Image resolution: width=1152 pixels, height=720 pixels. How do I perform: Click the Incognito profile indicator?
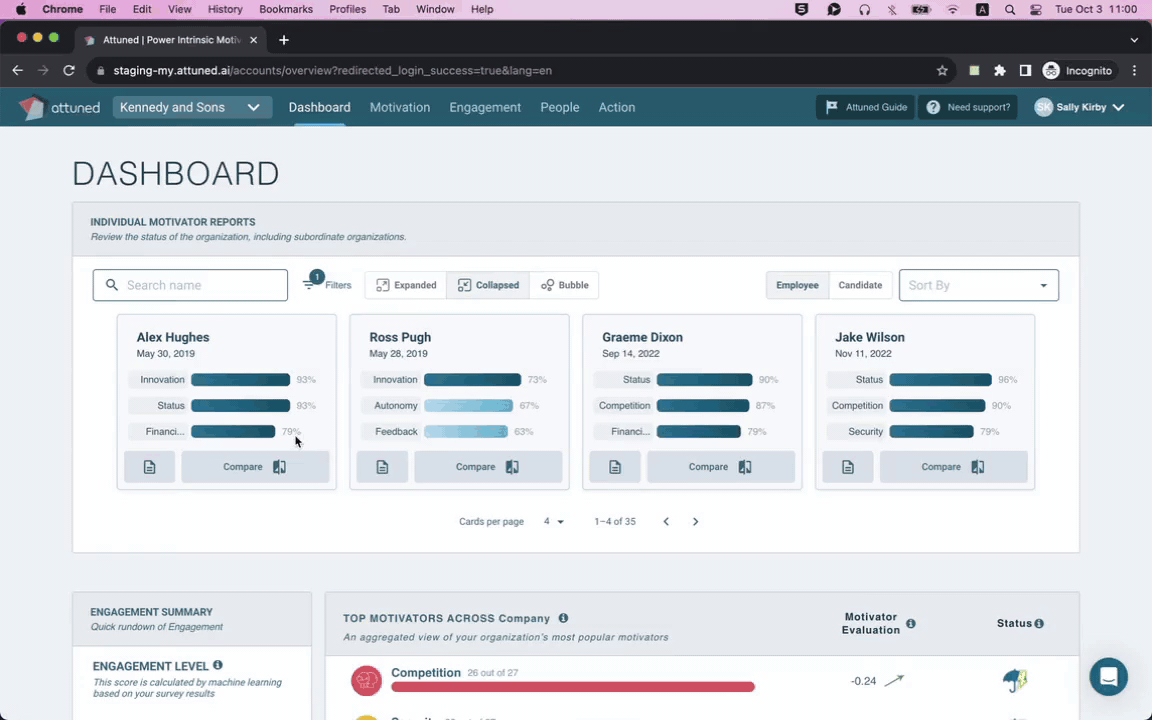[1078, 71]
